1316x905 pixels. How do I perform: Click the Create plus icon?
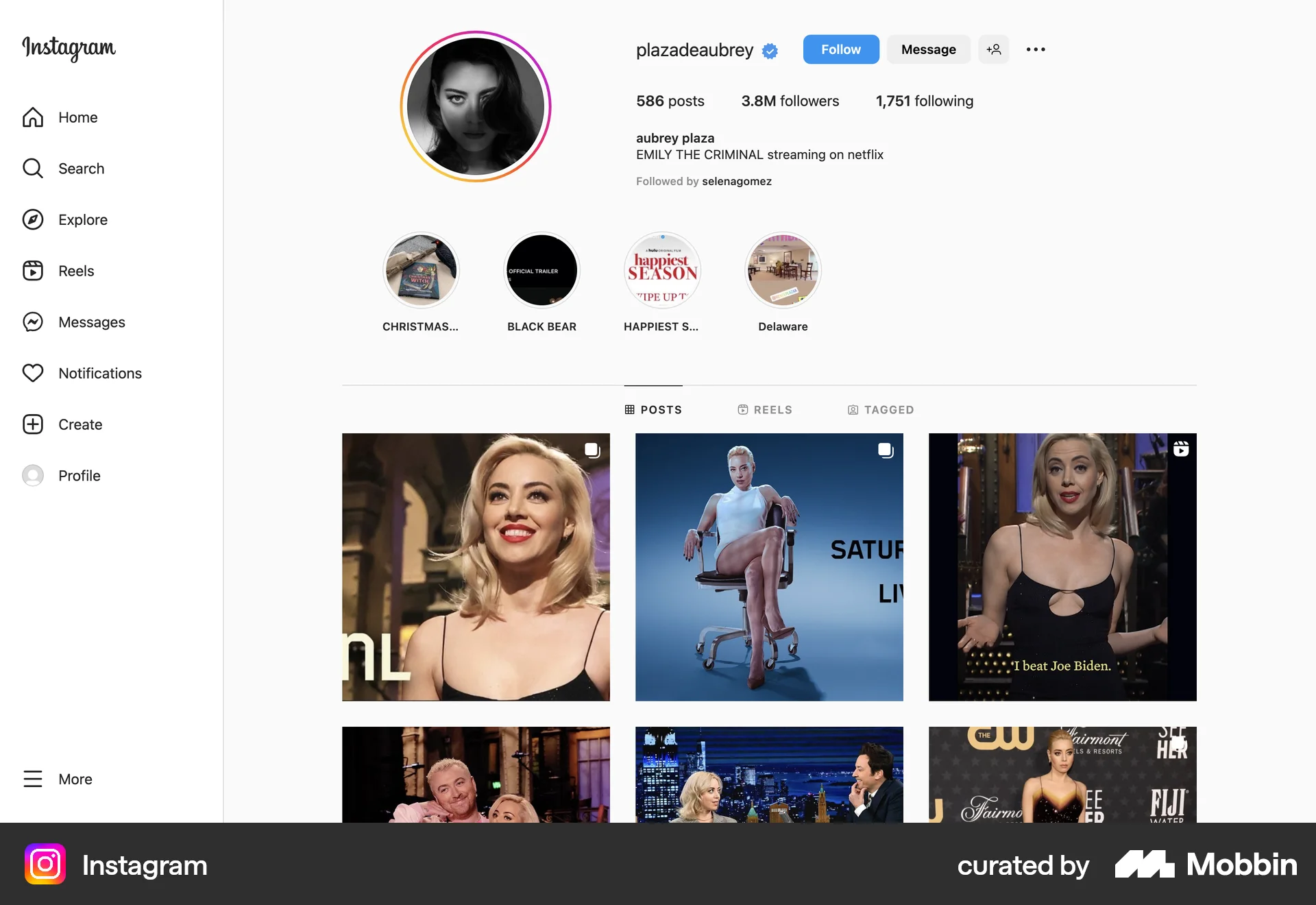tap(33, 424)
